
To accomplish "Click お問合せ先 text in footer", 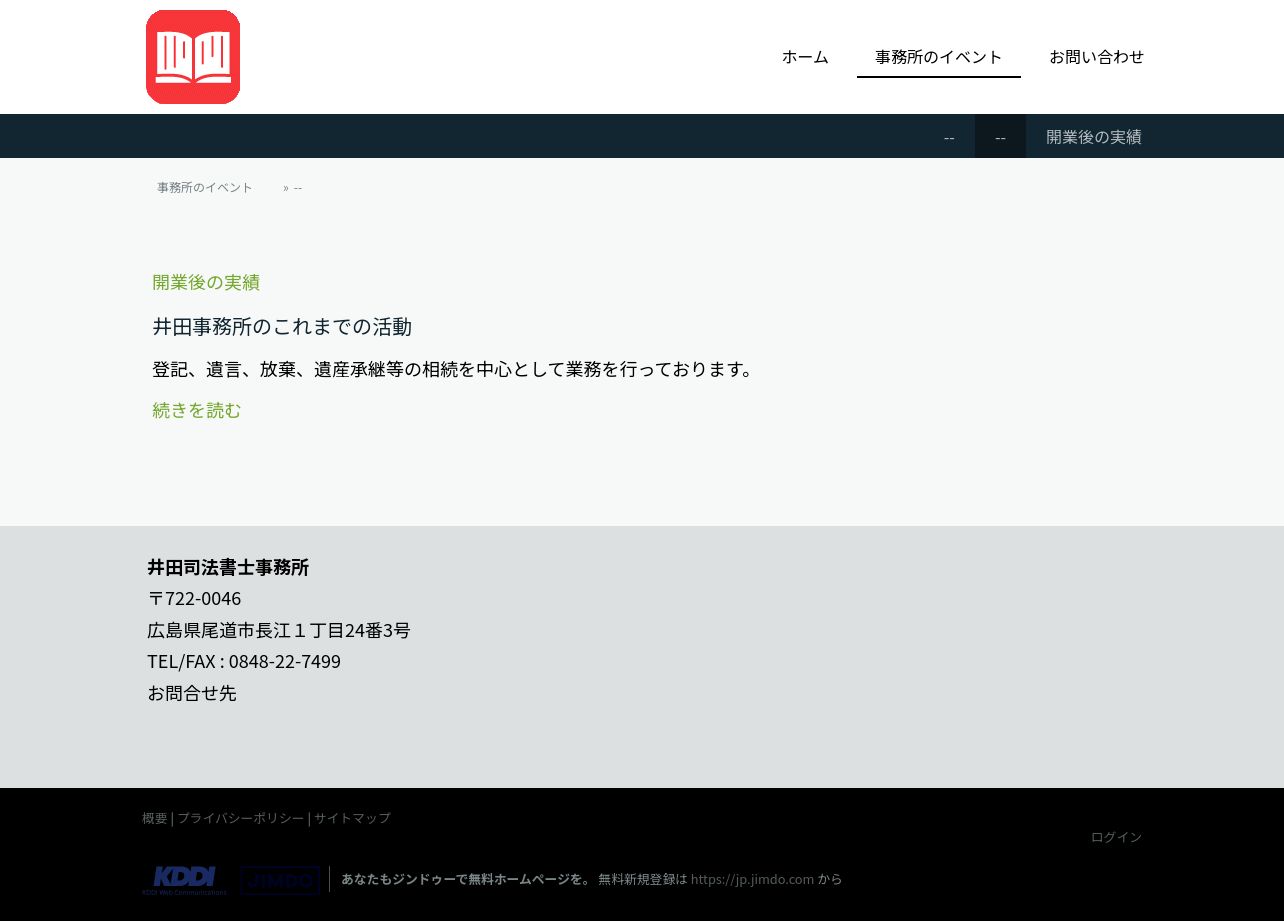I will [x=192, y=693].
